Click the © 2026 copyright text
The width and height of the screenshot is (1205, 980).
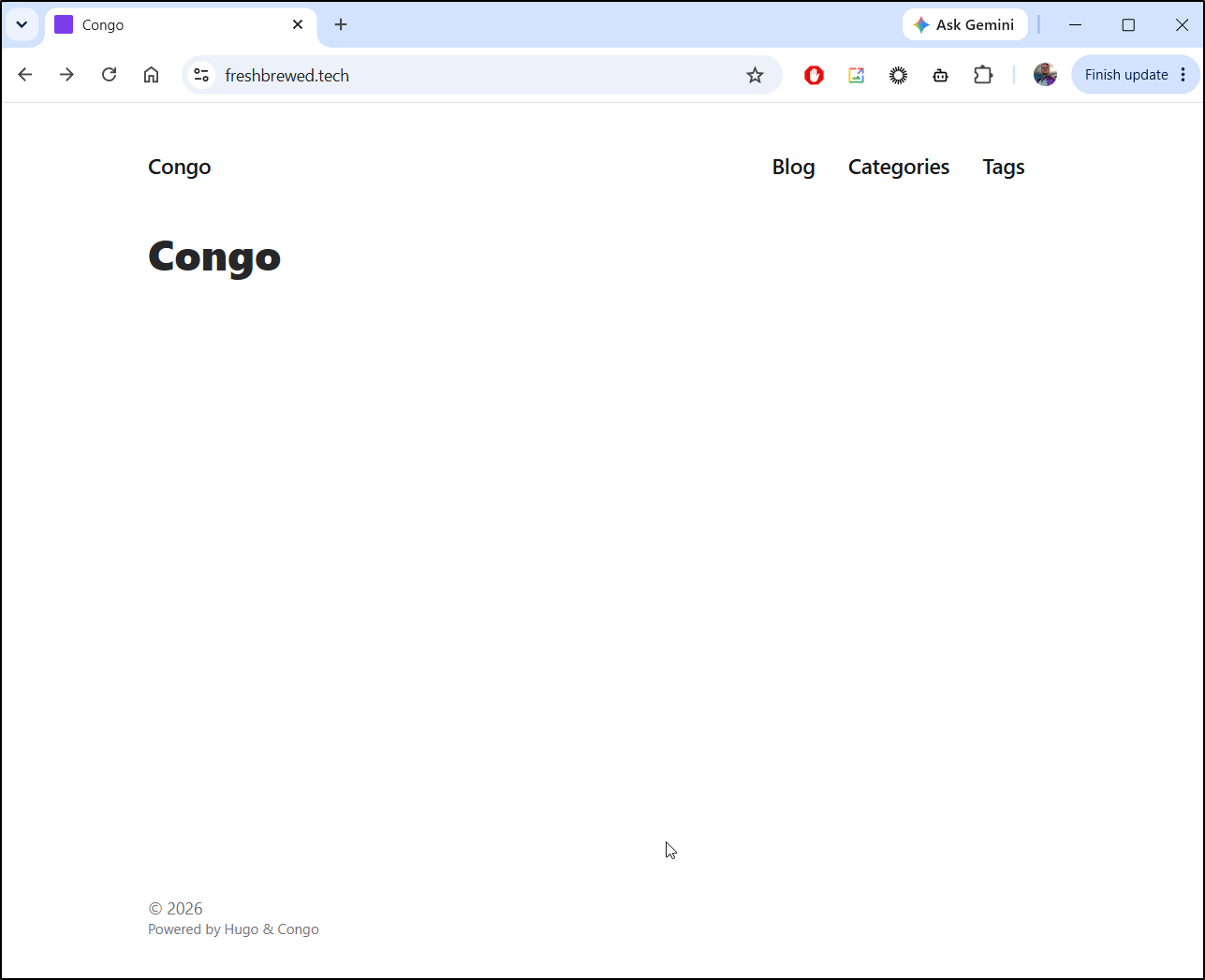coord(175,908)
